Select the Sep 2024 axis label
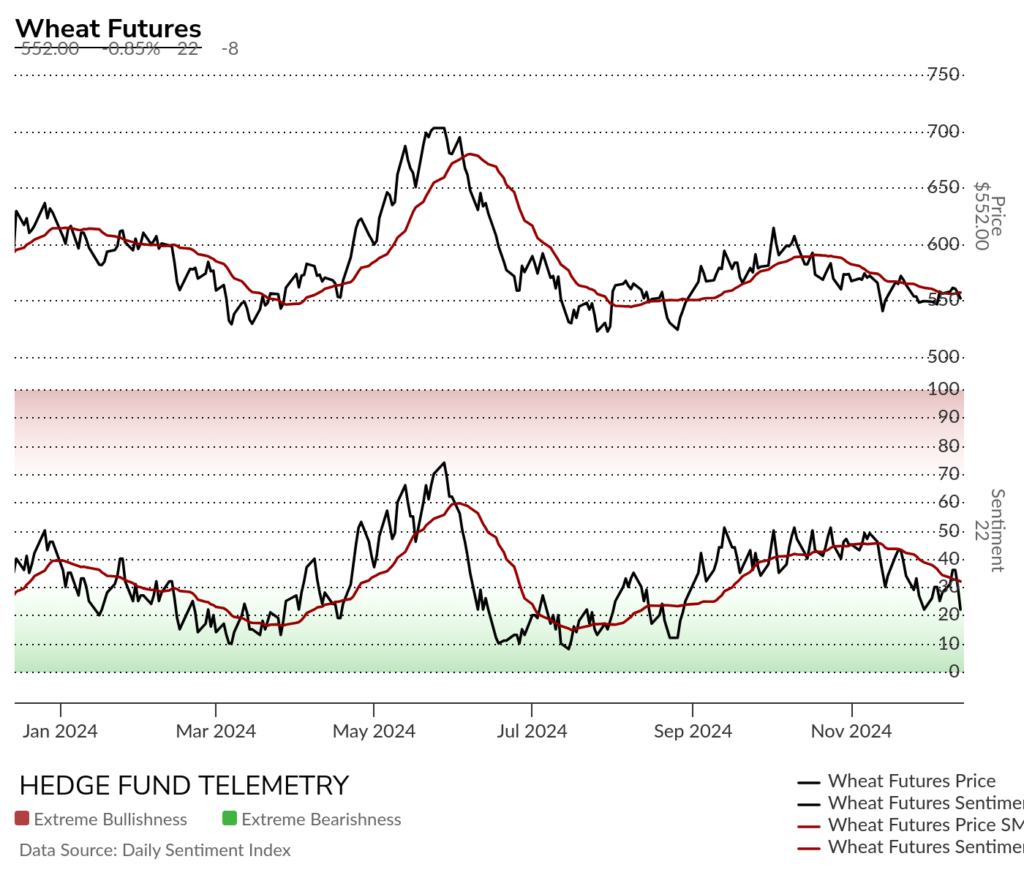Viewport: 1024px width, 878px height. (x=693, y=731)
